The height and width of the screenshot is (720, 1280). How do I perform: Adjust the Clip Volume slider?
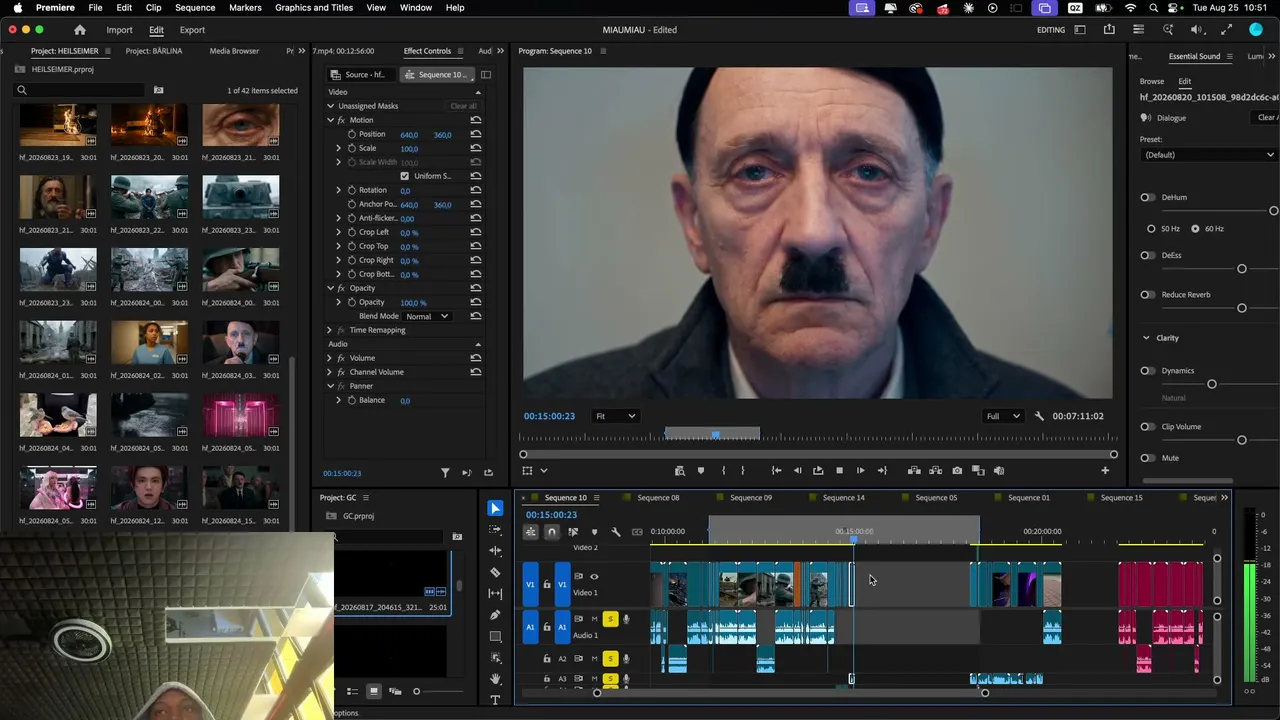1241,440
